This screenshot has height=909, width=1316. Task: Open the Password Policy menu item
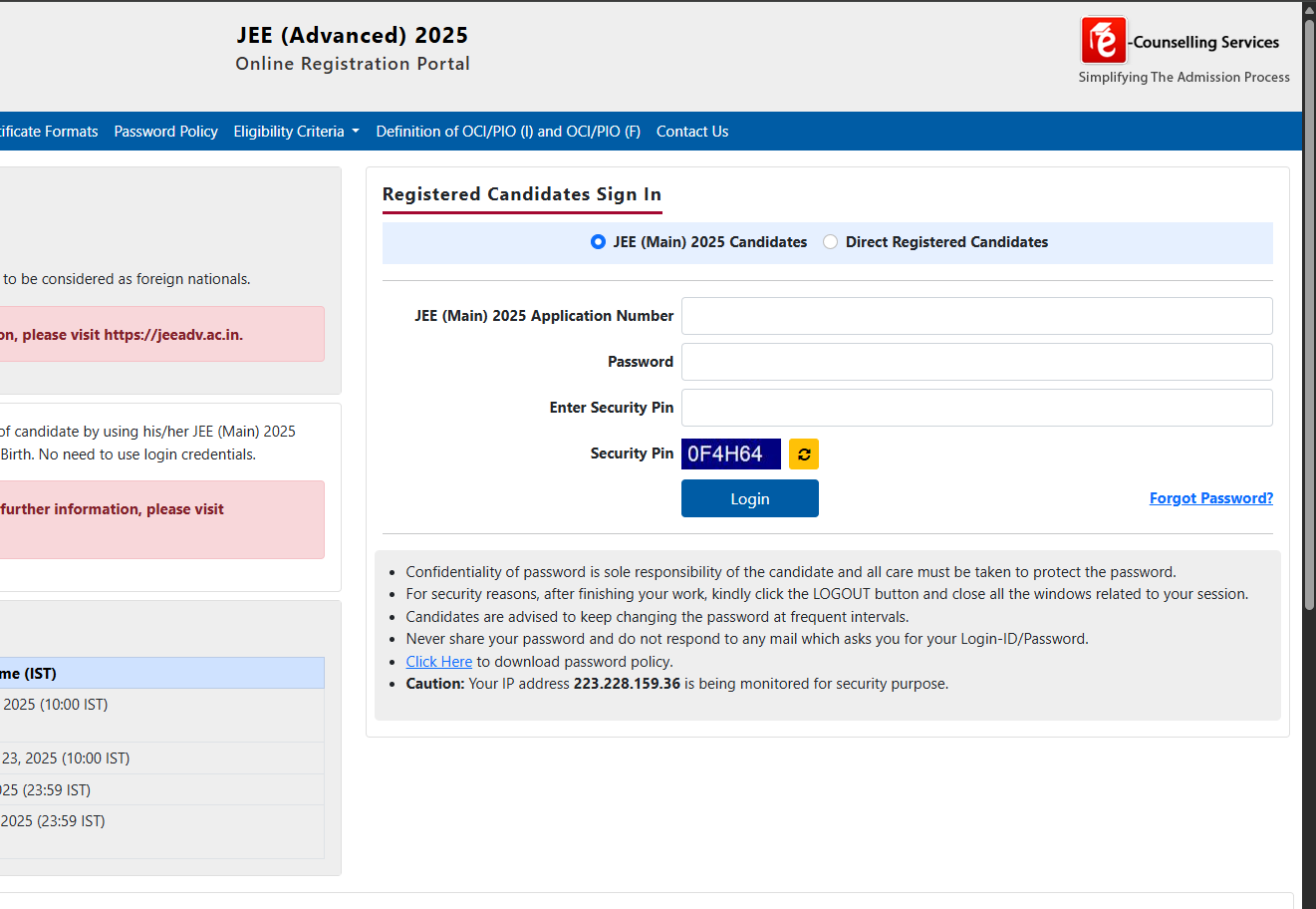[x=165, y=132]
